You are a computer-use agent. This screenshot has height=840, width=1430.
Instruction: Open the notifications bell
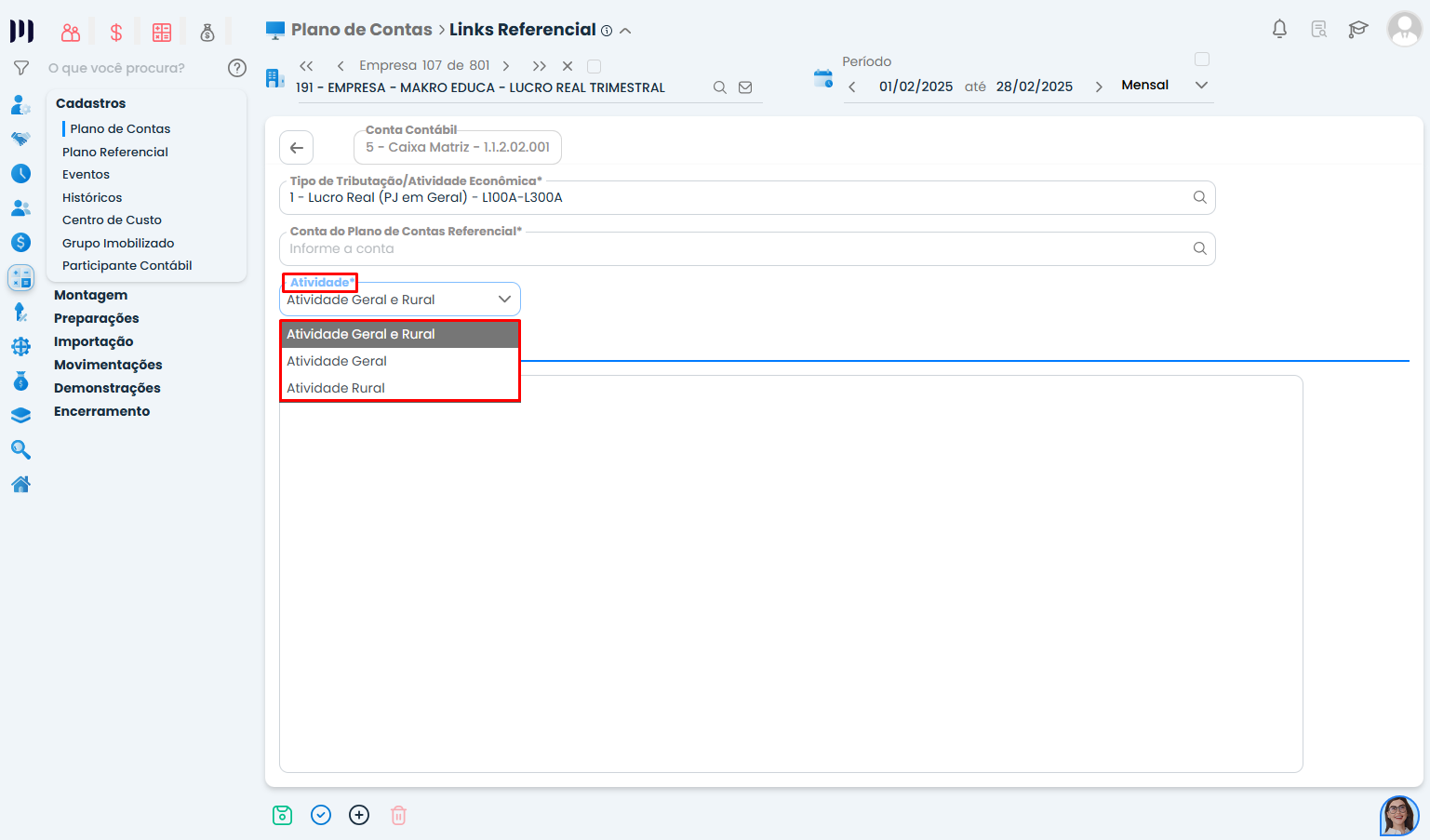1280,30
